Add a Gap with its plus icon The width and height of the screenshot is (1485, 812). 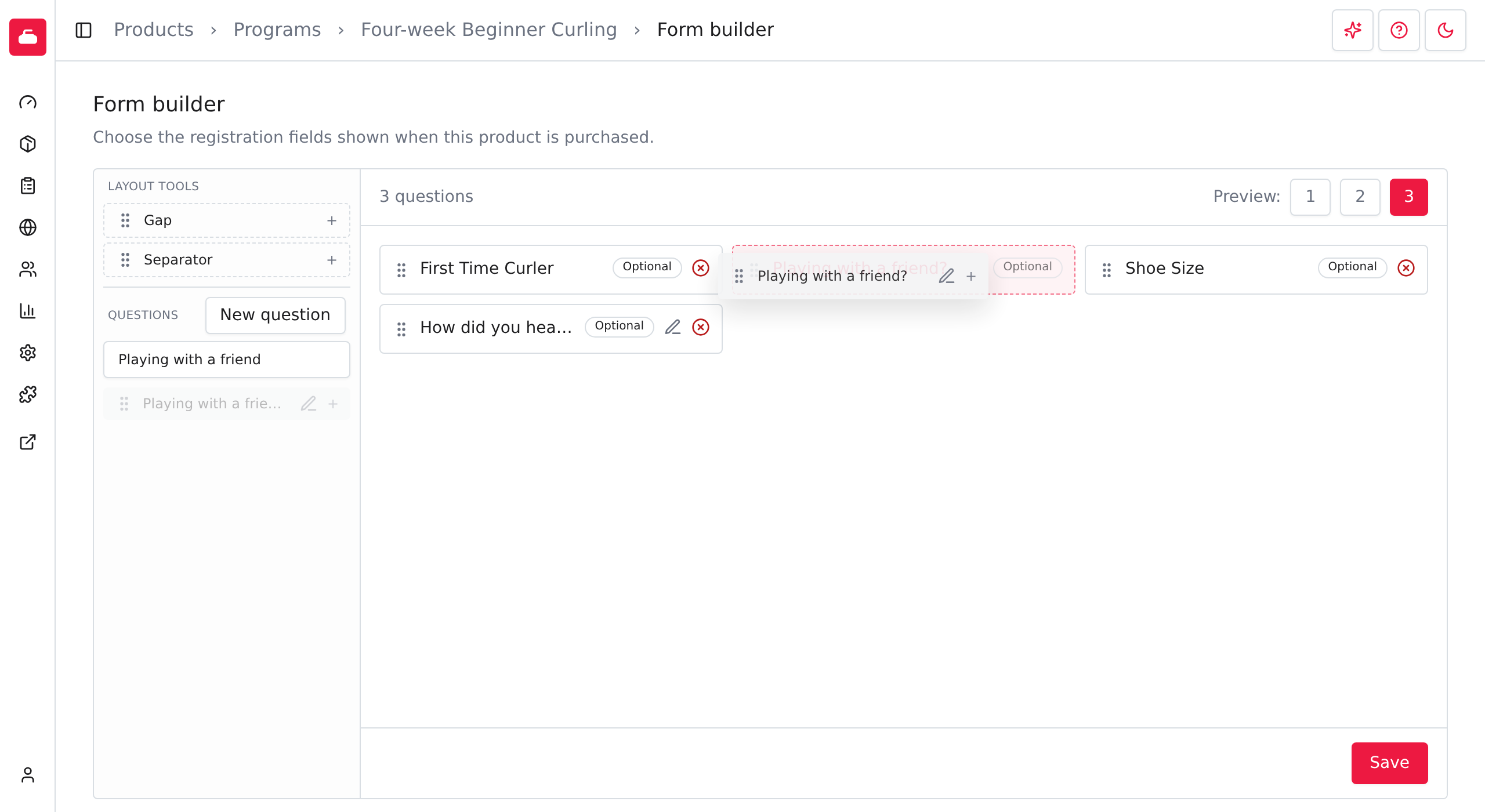click(332, 220)
